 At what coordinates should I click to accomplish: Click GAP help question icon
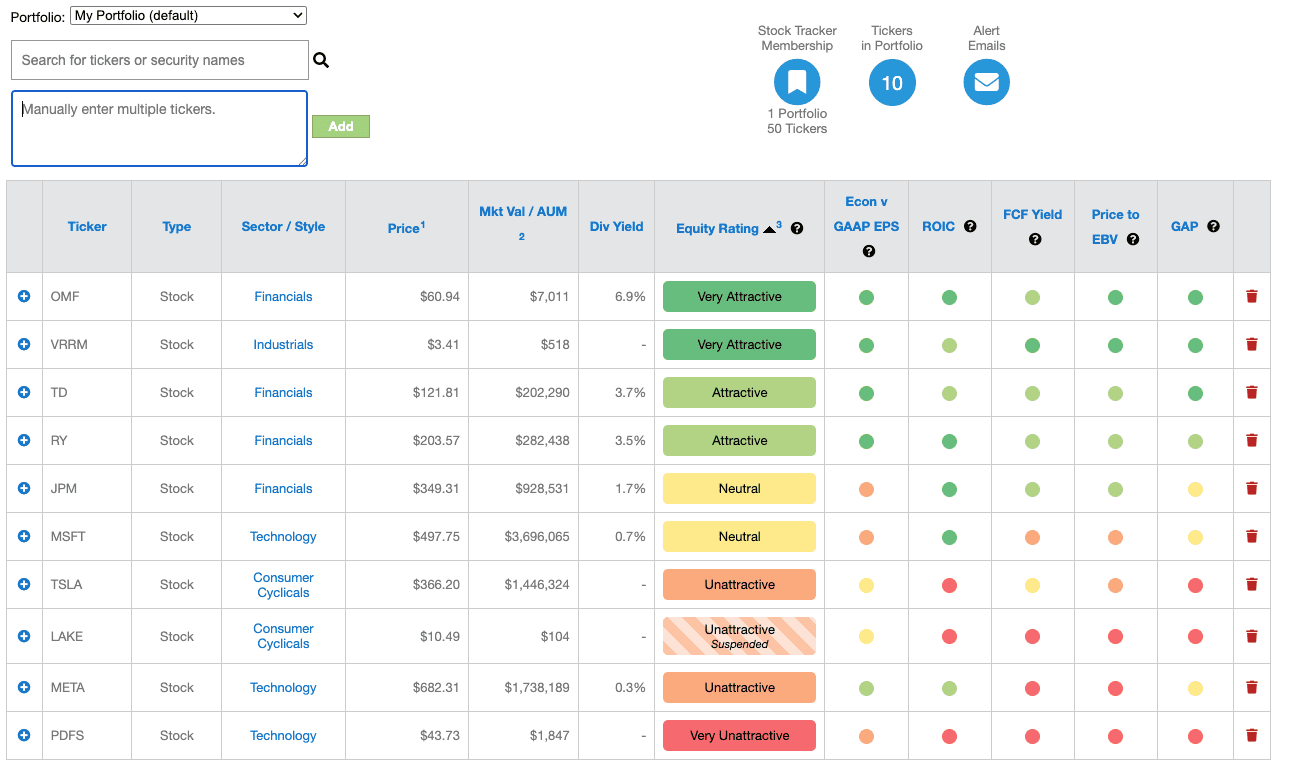(x=1213, y=227)
